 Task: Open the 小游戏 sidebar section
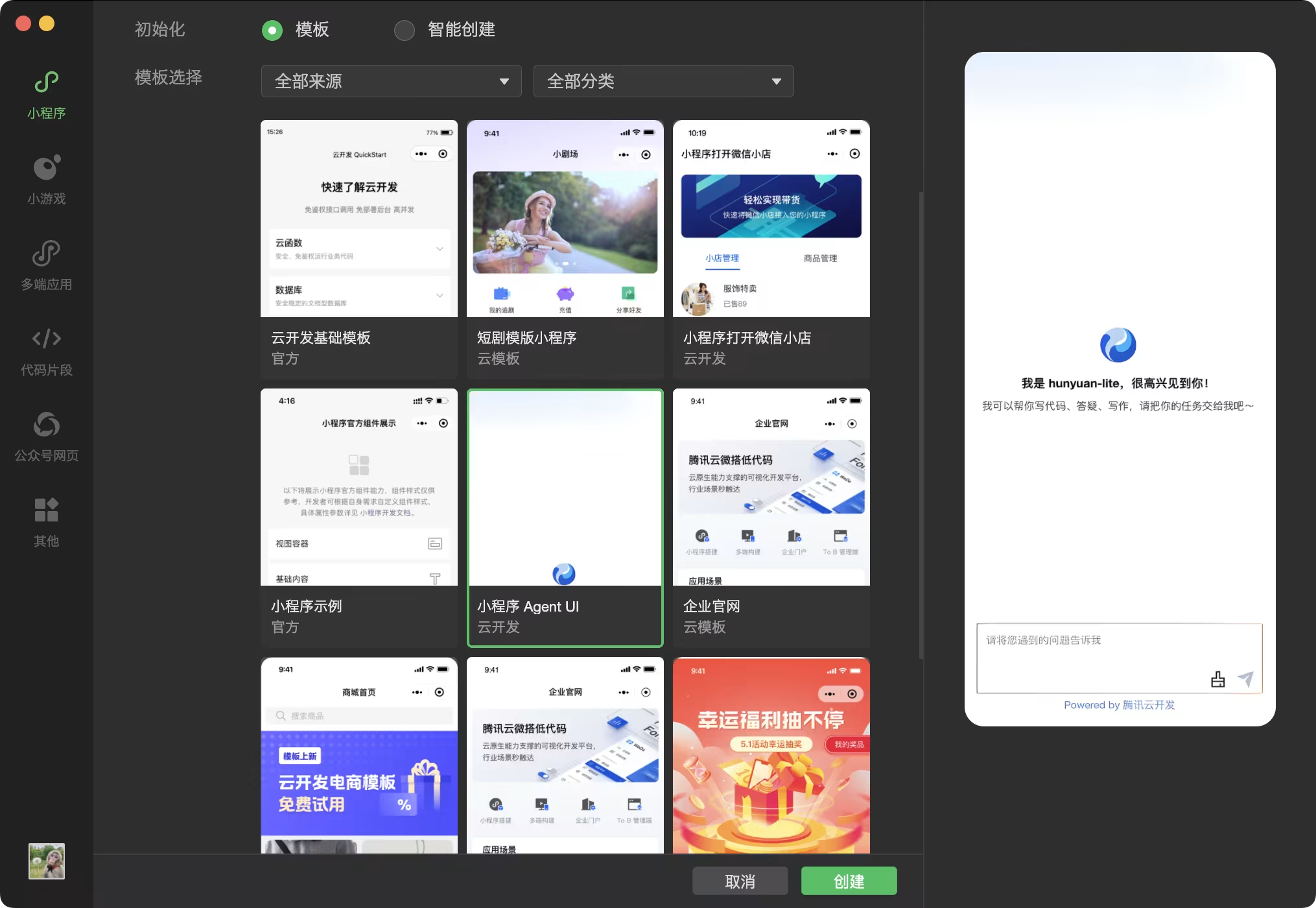click(x=46, y=168)
